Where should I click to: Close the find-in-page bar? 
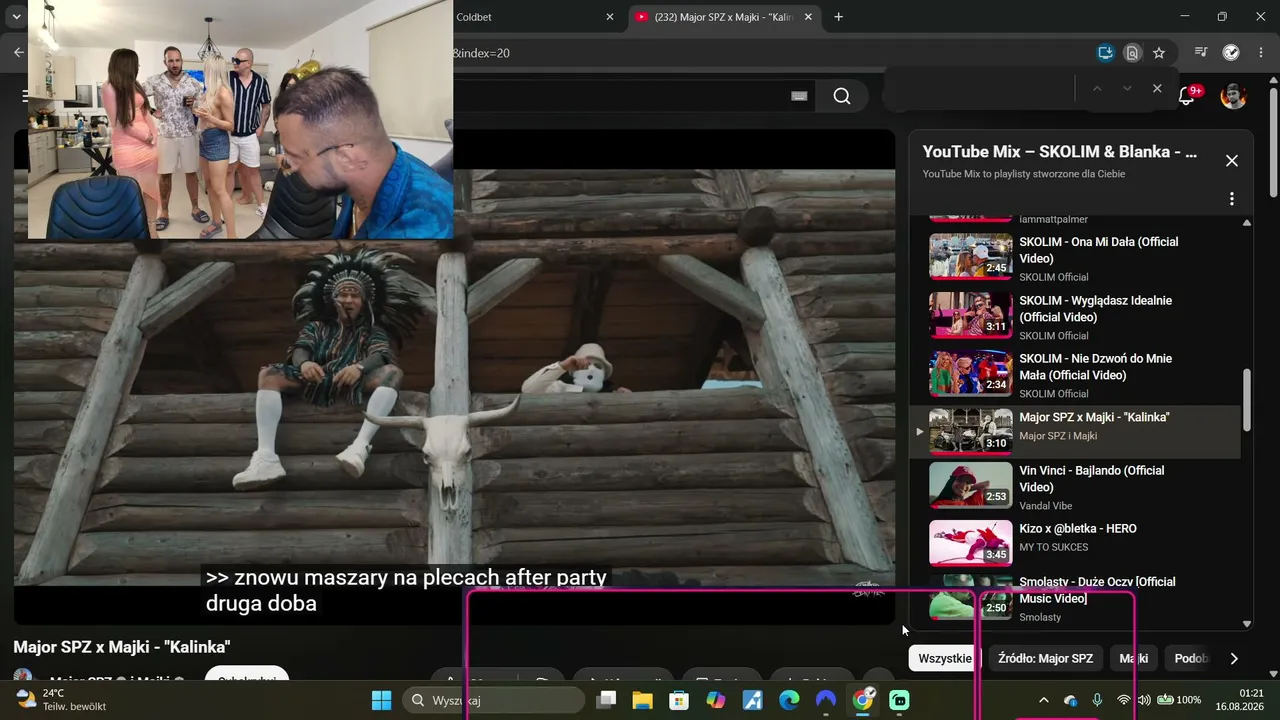coord(1157,89)
